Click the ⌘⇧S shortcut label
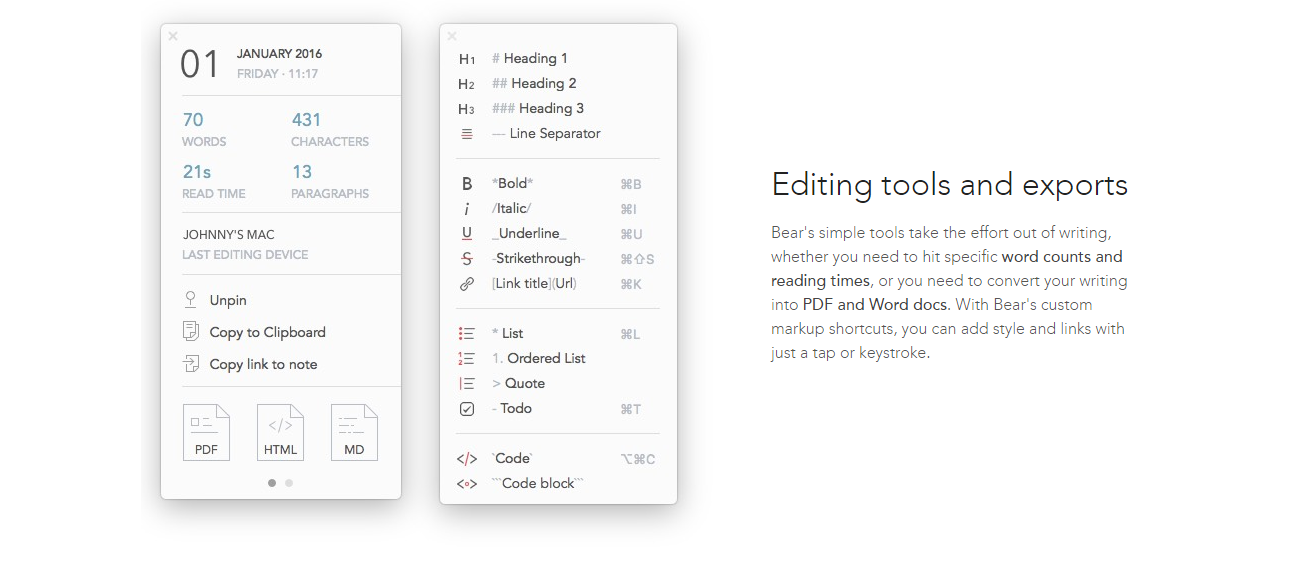 [637, 259]
